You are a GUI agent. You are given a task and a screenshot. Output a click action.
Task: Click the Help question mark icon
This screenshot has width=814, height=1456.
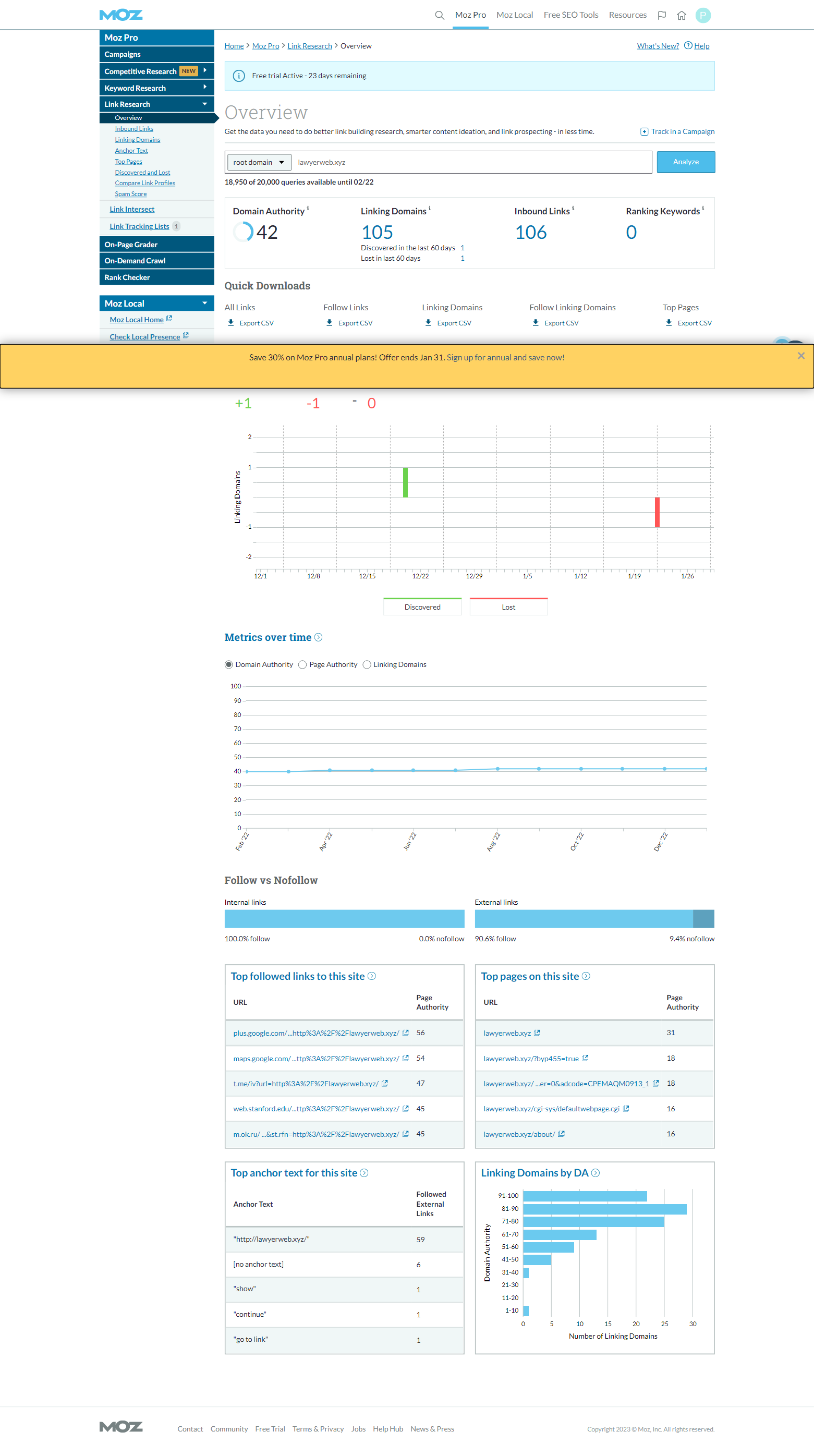pyautogui.click(x=688, y=45)
